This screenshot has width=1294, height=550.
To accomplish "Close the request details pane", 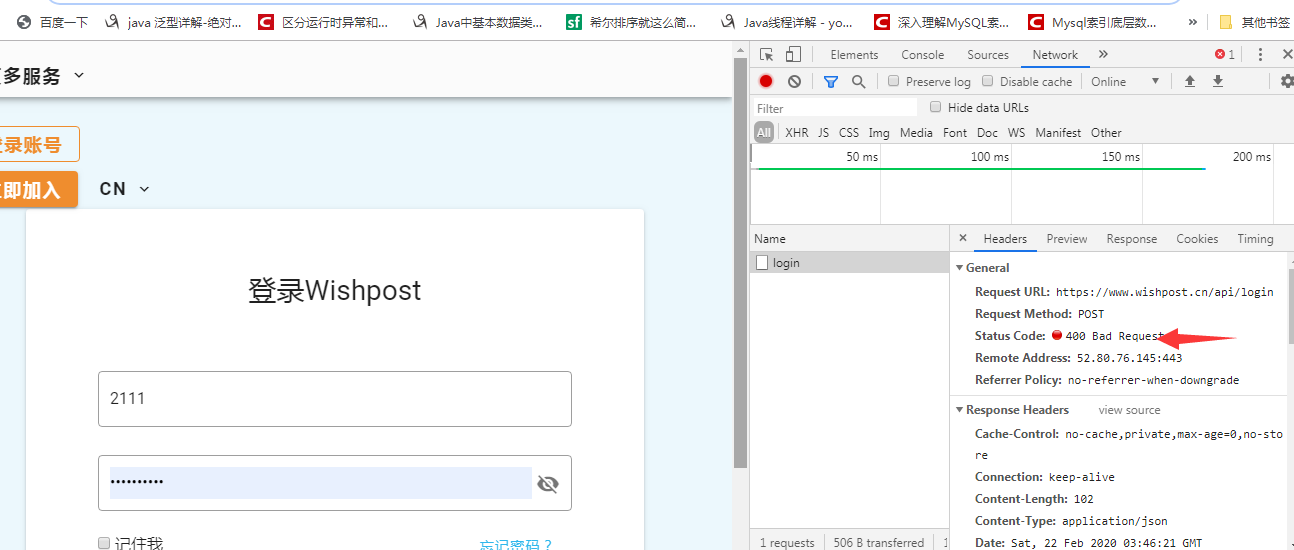I will point(963,239).
